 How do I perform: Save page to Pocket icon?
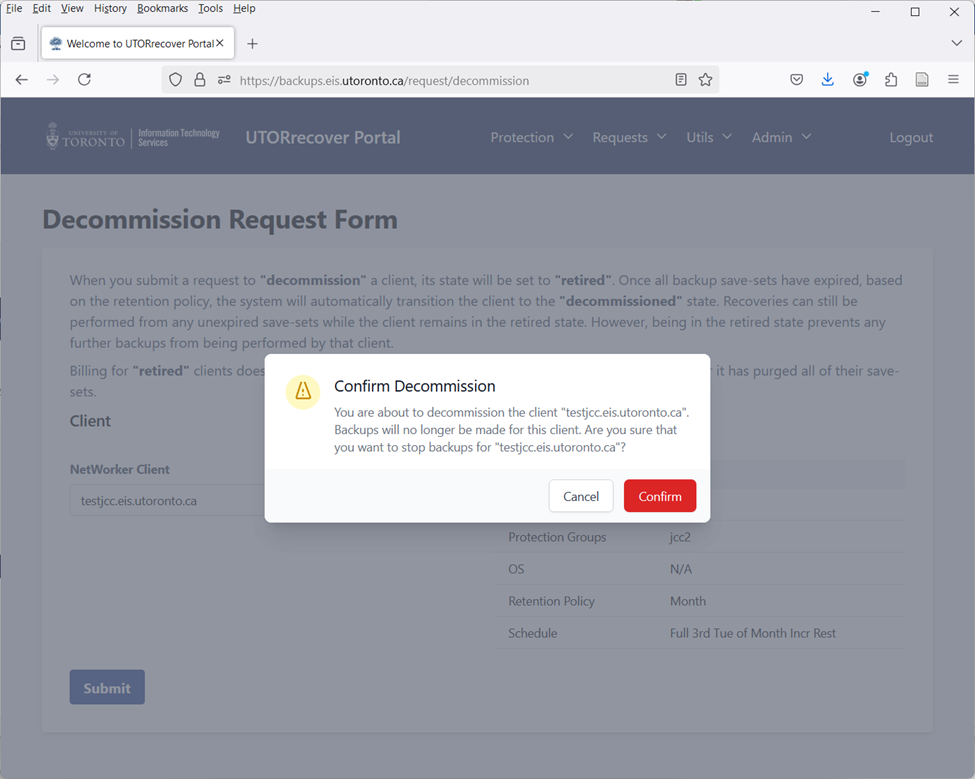pyautogui.click(x=797, y=80)
